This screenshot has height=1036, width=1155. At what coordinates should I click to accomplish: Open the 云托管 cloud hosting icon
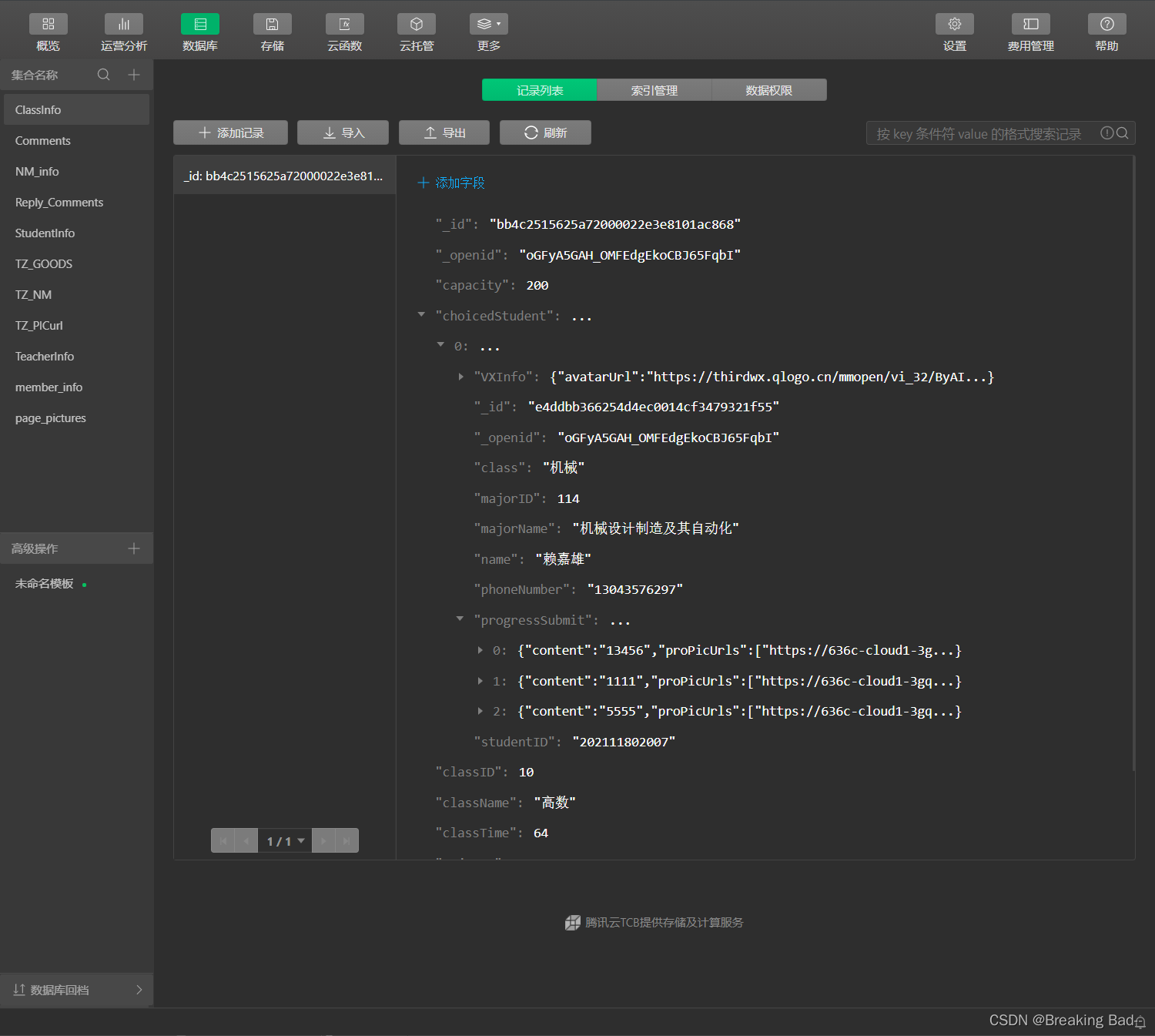(x=417, y=24)
